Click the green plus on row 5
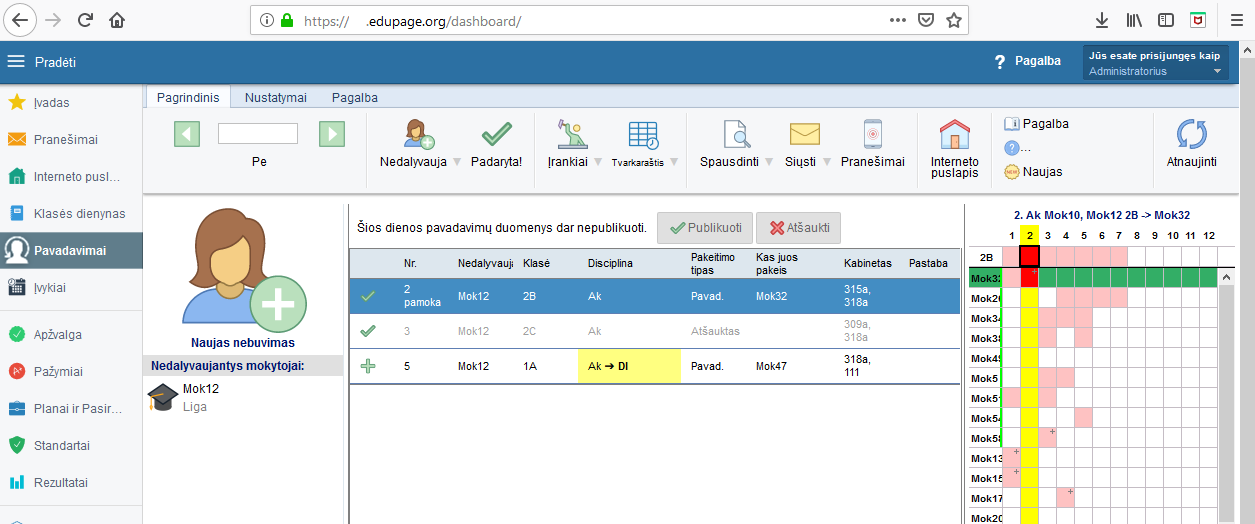Viewport: 1255px width, 524px height. [368, 366]
